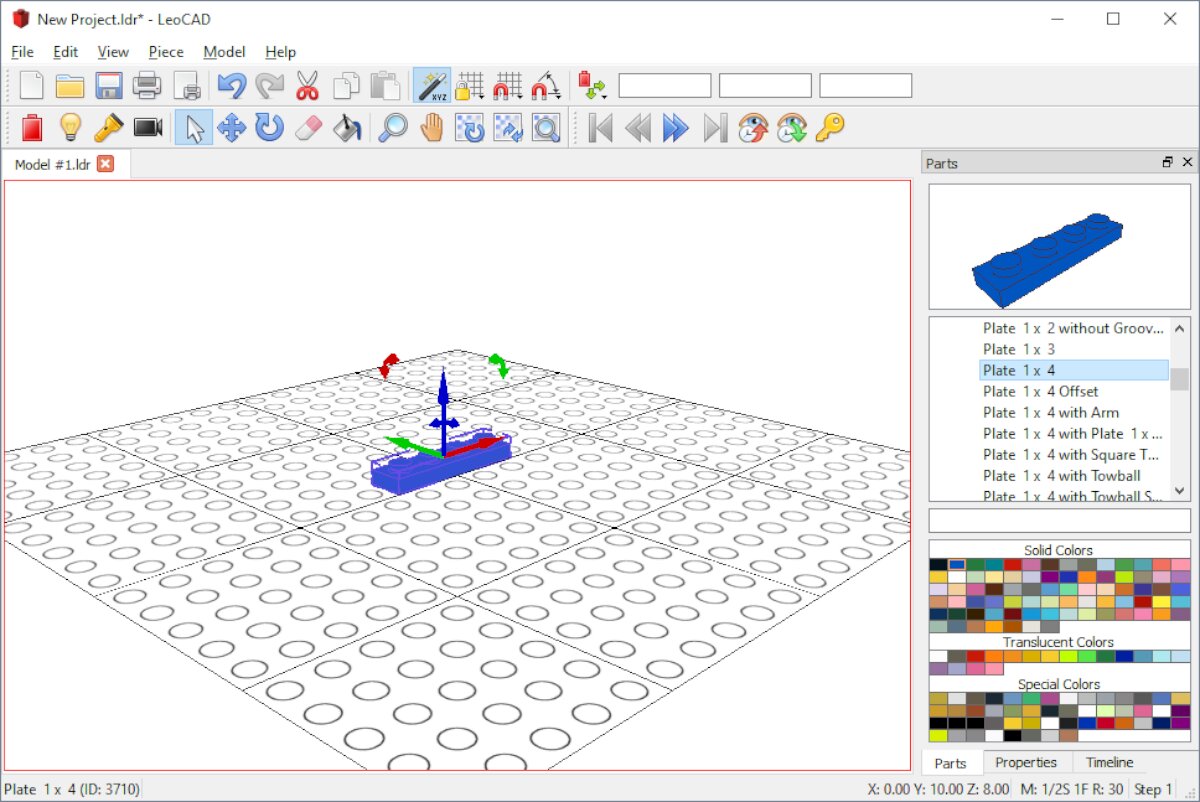Viewport: 1200px width, 802px height.
Task: Select Plate 1 x 4 Offset part
Action: 1040,391
